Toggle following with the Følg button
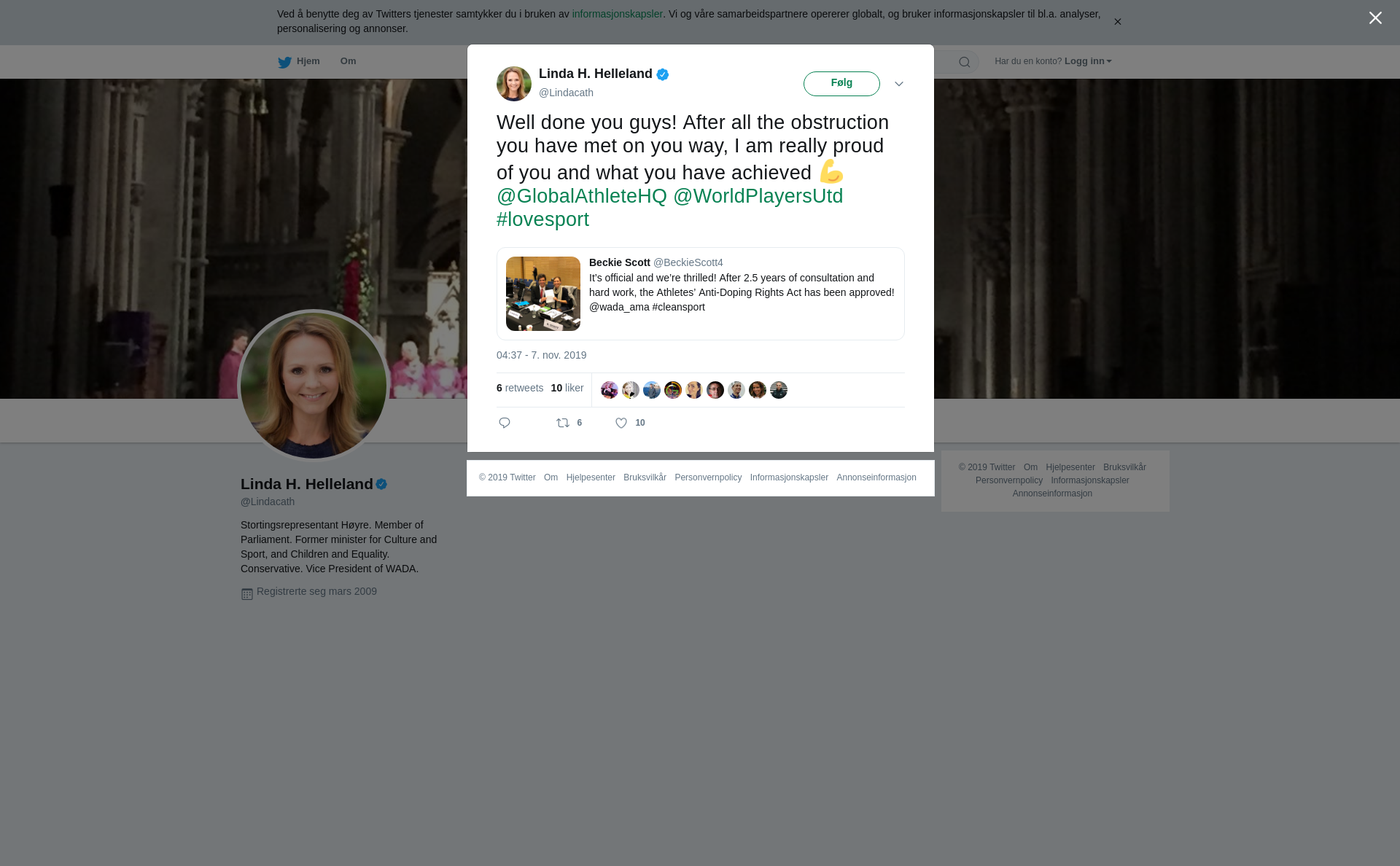The width and height of the screenshot is (1400, 866). pos(841,84)
